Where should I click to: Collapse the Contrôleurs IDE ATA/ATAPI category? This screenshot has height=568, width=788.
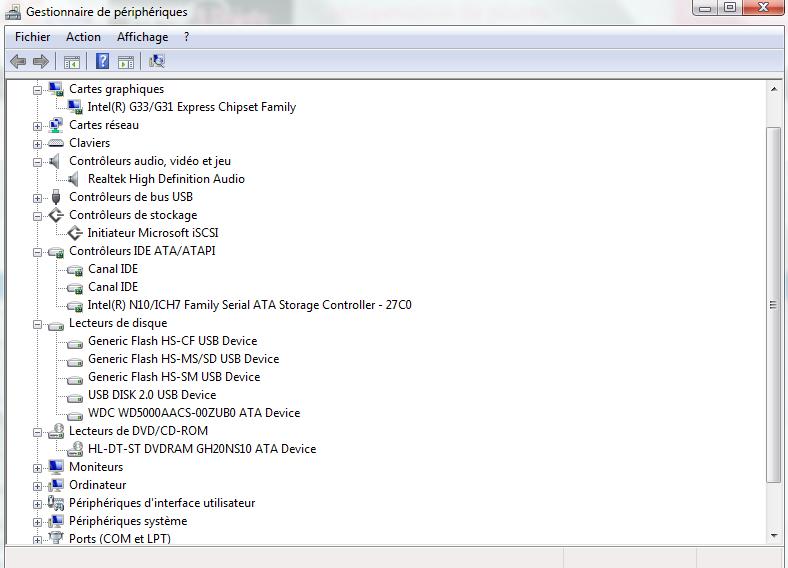[x=38, y=252]
